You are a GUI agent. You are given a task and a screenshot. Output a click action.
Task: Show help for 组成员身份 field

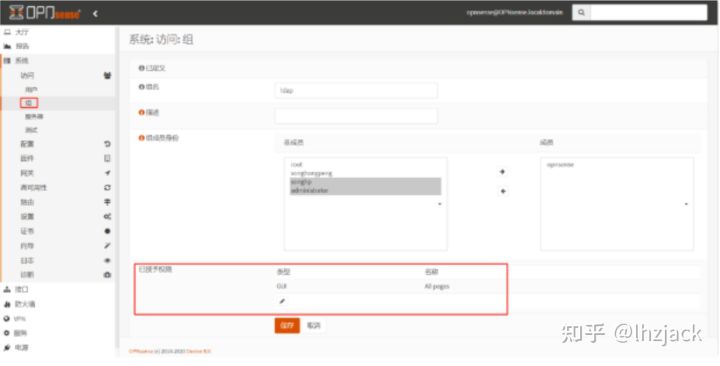pos(141,138)
